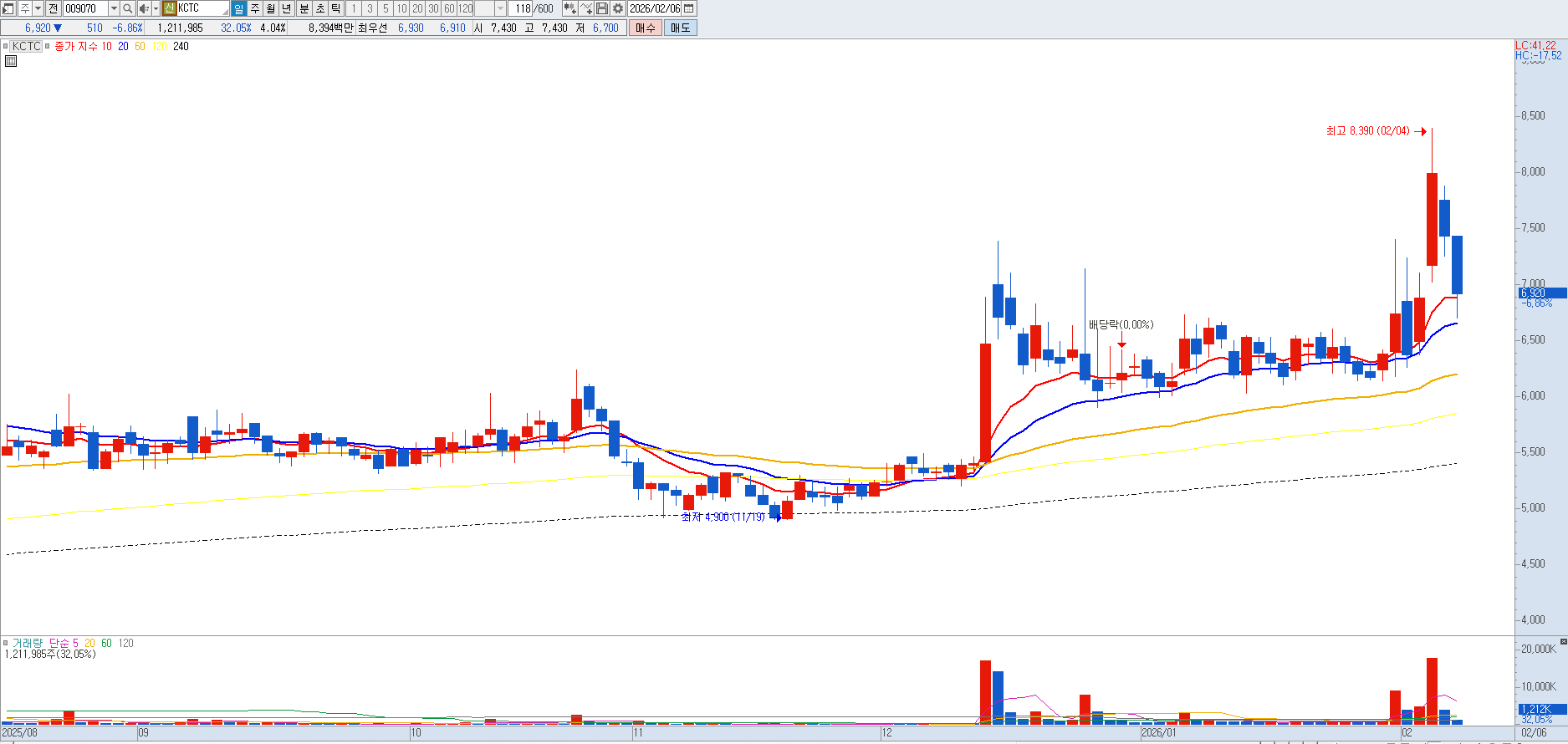Toggle the square box before KCTC label
The image size is (1568, 744).
tap(6, 47)
